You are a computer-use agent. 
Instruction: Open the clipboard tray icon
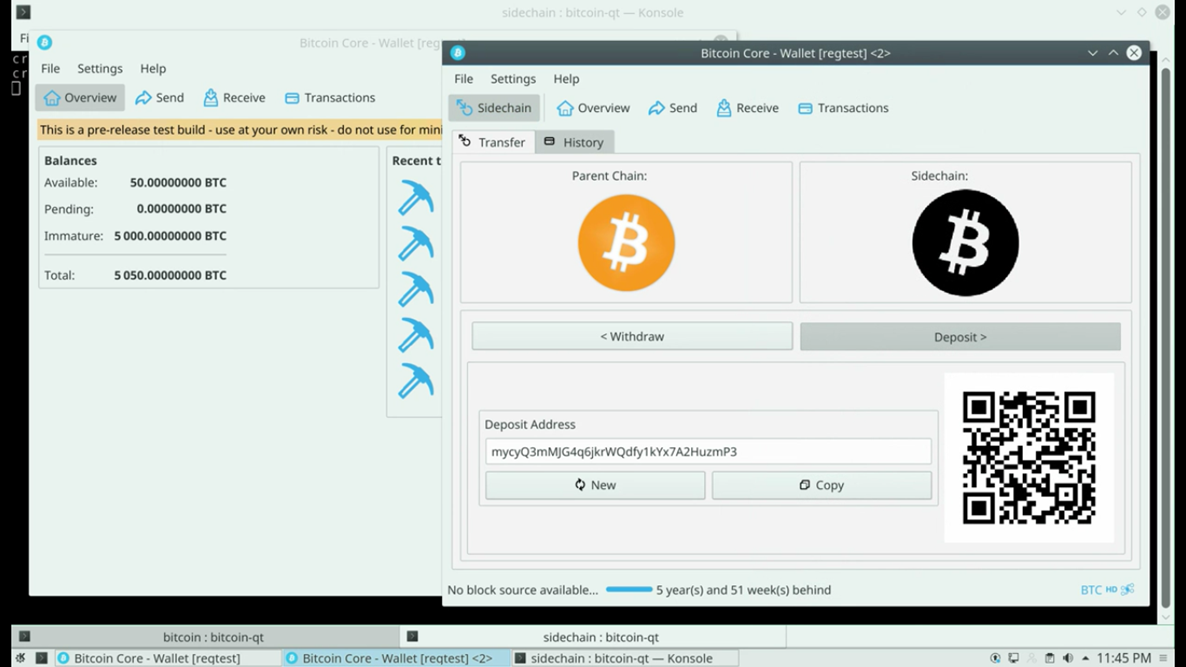pyautogui.click(x=1049, y=658)
